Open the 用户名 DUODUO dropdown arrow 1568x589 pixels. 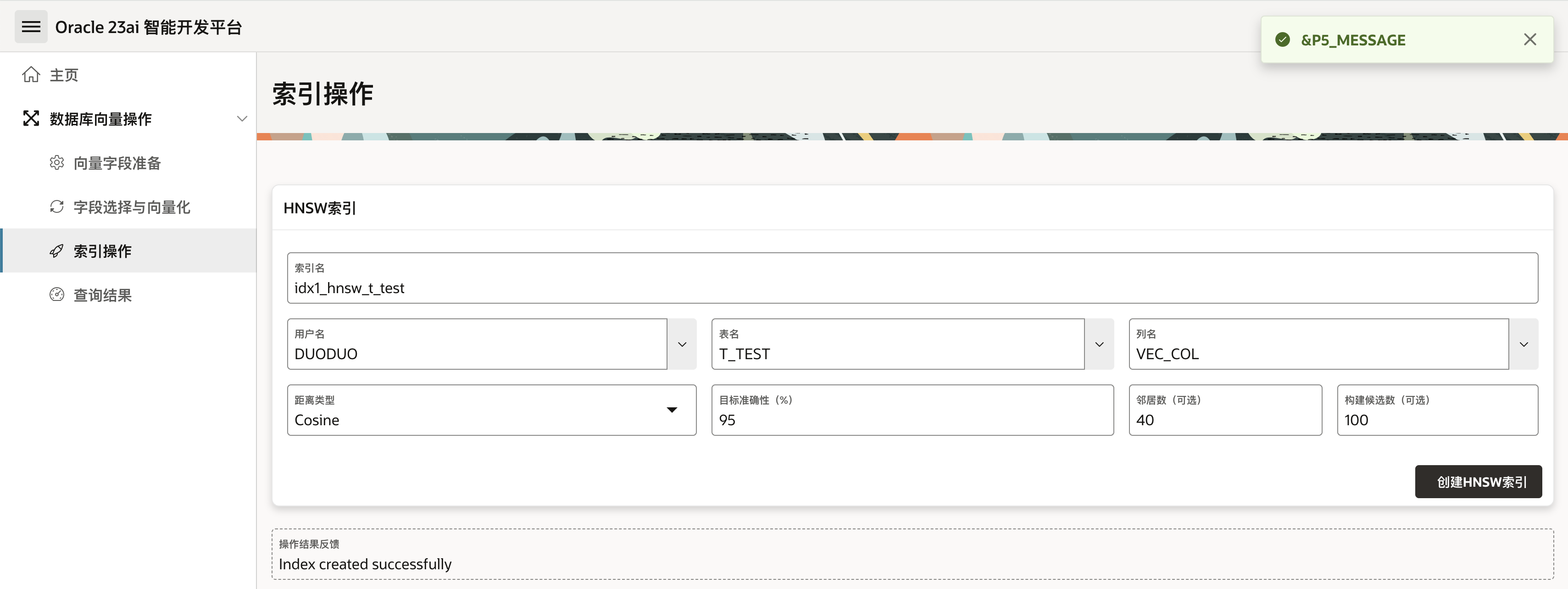click(682, 345)
